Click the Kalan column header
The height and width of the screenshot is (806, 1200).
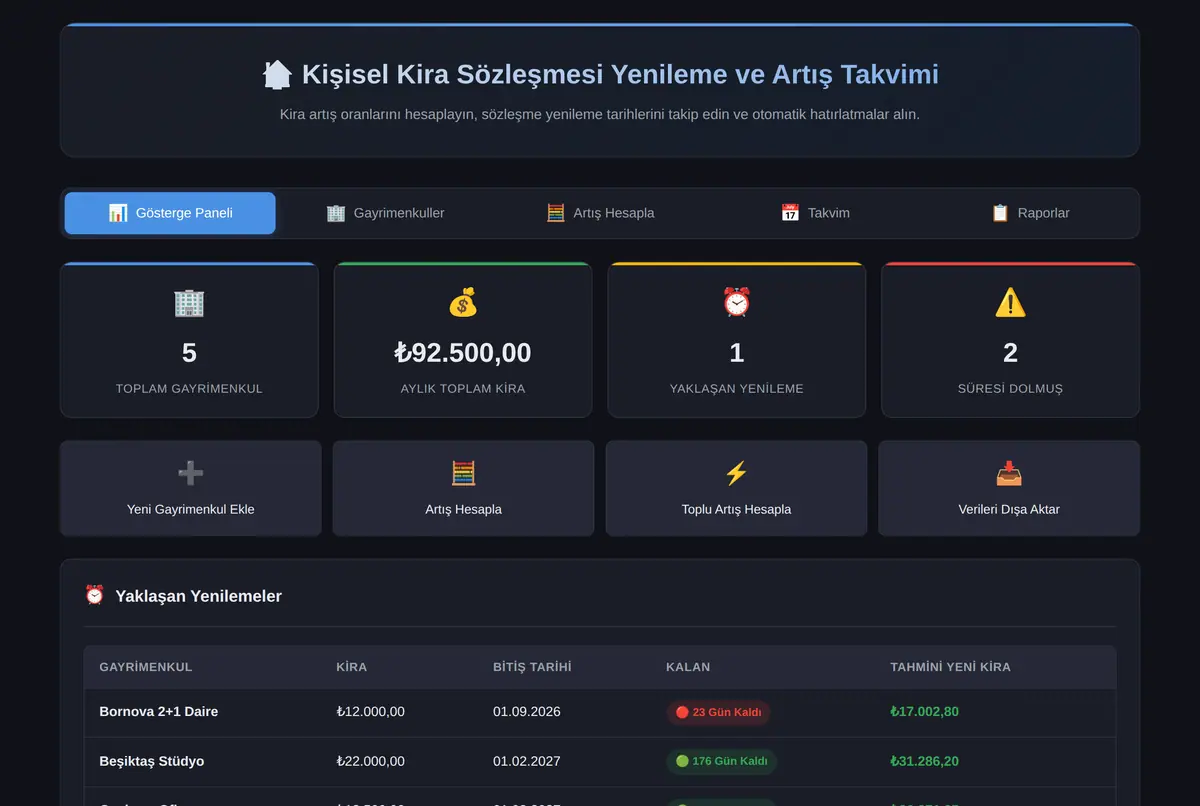point(688,667)
